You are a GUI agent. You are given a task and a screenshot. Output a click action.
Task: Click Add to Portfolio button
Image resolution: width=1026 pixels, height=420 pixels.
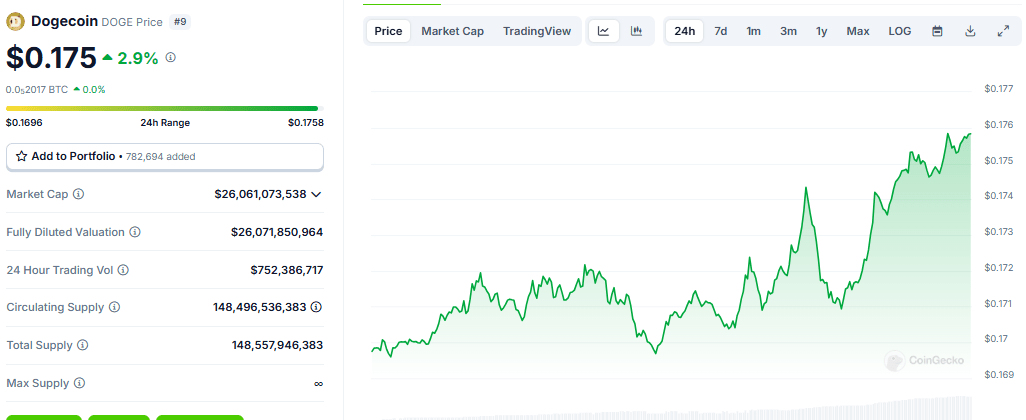pos(165,156)
